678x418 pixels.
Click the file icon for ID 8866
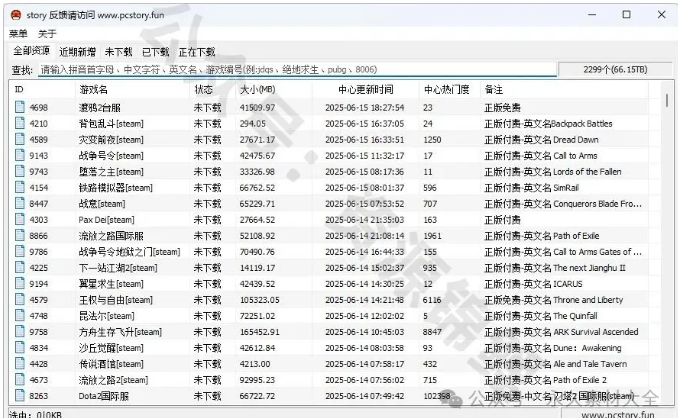click(x=20, y=235)
